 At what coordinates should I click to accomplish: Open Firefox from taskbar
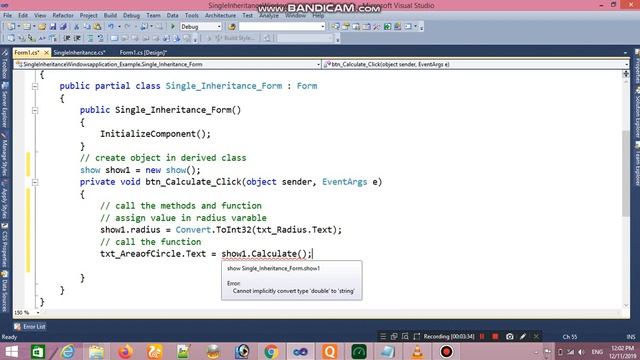pos(125,351)
